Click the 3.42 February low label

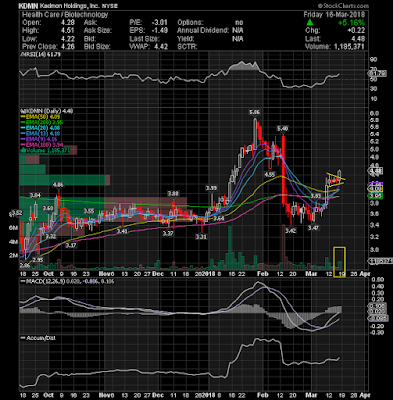(291, 230)
